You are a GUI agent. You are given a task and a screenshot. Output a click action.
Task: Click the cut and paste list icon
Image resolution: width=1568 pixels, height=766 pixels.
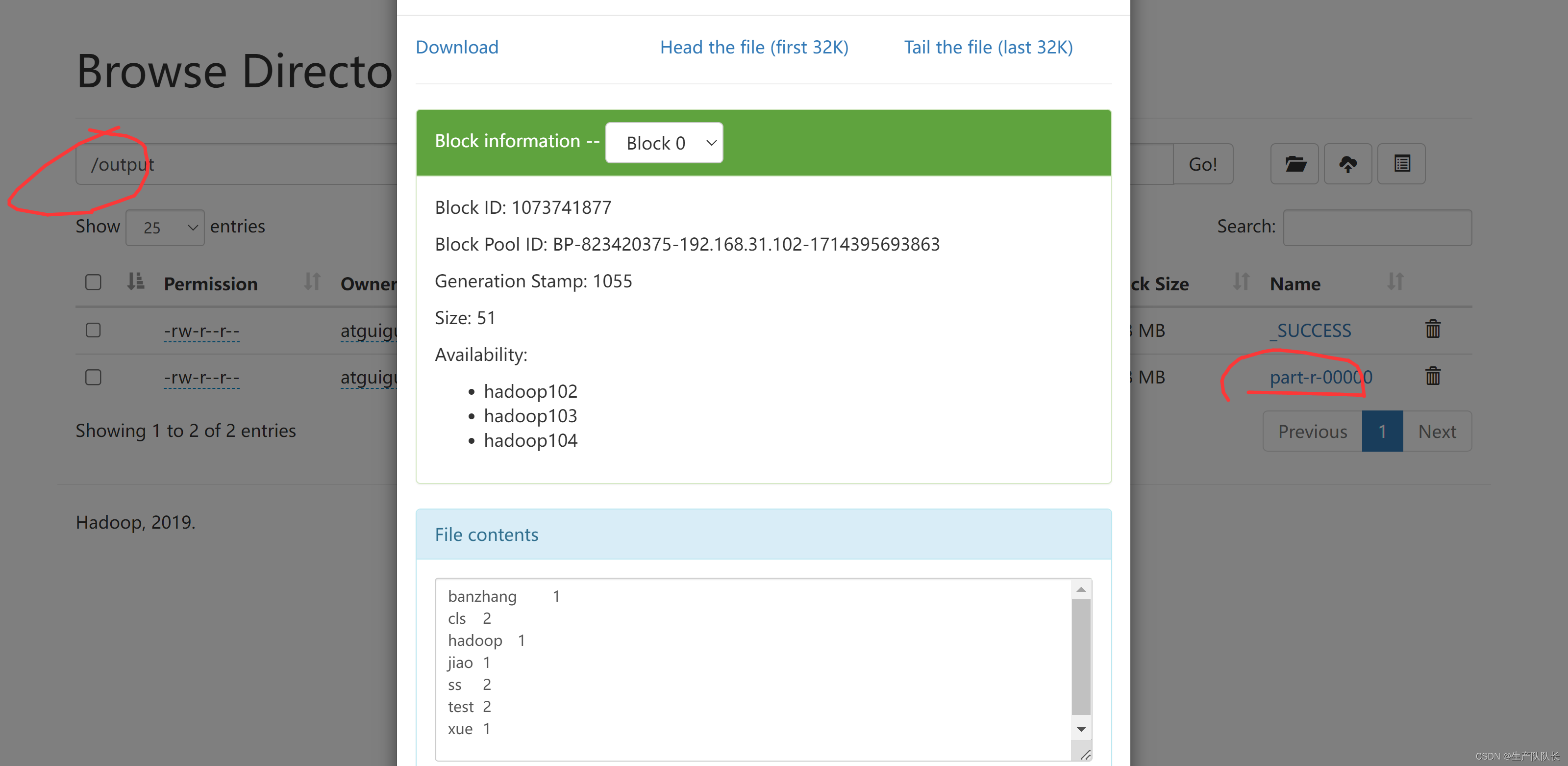tap(1401, 164)
